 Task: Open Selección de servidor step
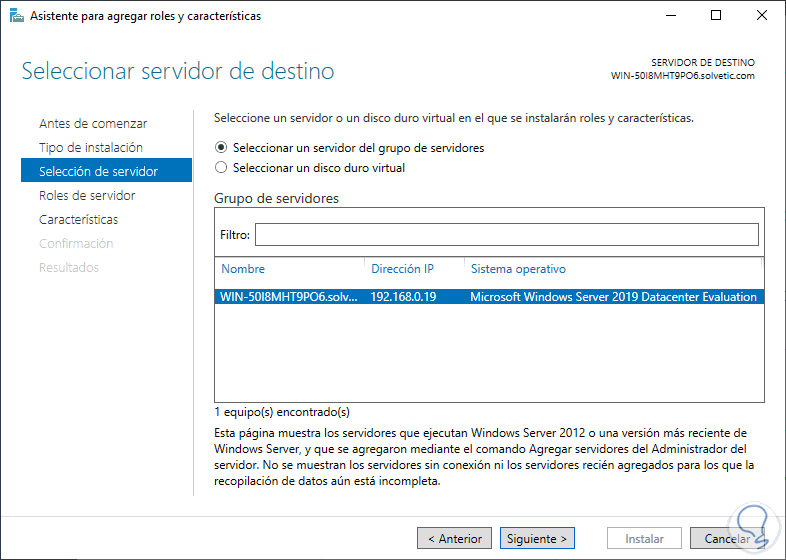tap(98, 172)
